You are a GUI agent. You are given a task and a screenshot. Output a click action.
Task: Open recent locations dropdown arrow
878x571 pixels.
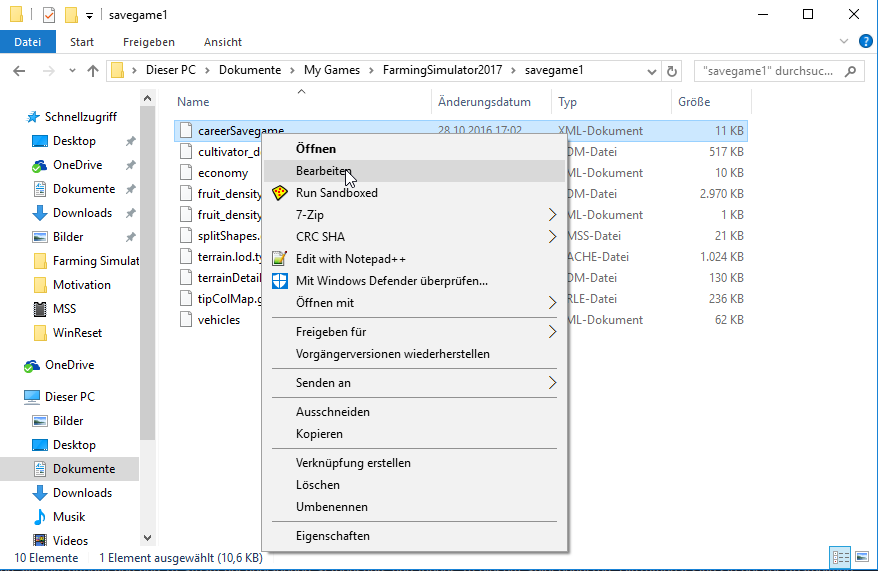click(72, 71)
